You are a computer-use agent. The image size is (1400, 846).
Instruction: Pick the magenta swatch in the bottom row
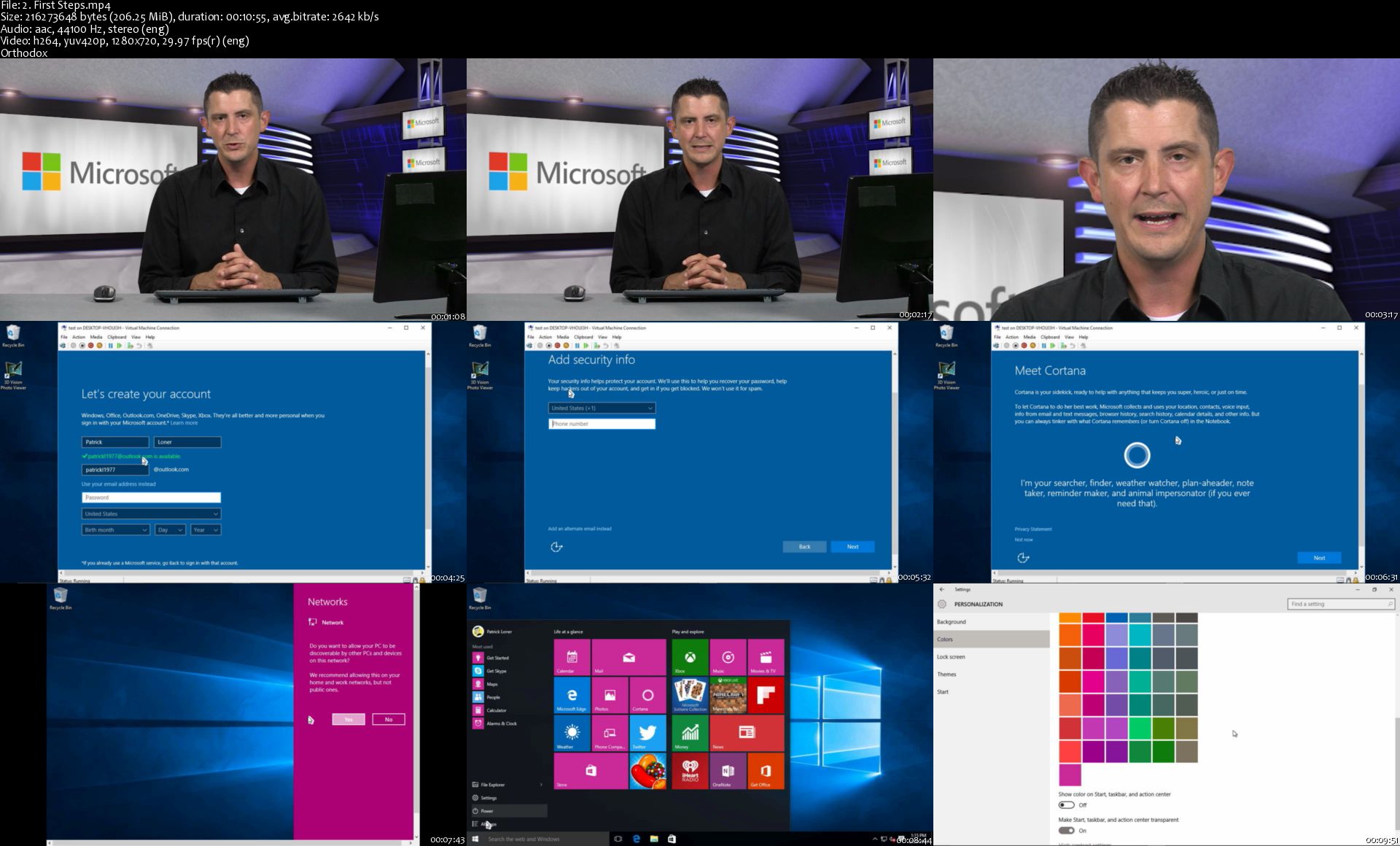point(1070,775)
